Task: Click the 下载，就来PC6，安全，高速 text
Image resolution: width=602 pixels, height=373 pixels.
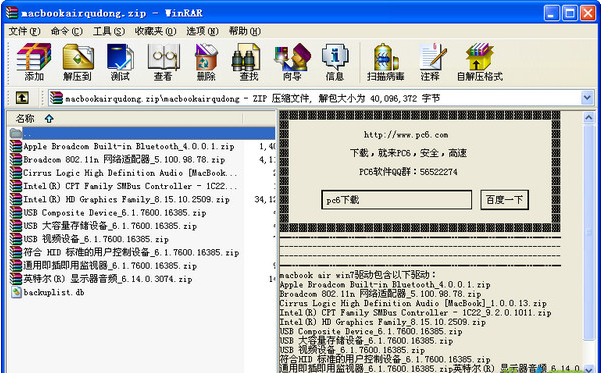Action: (408, 153)
